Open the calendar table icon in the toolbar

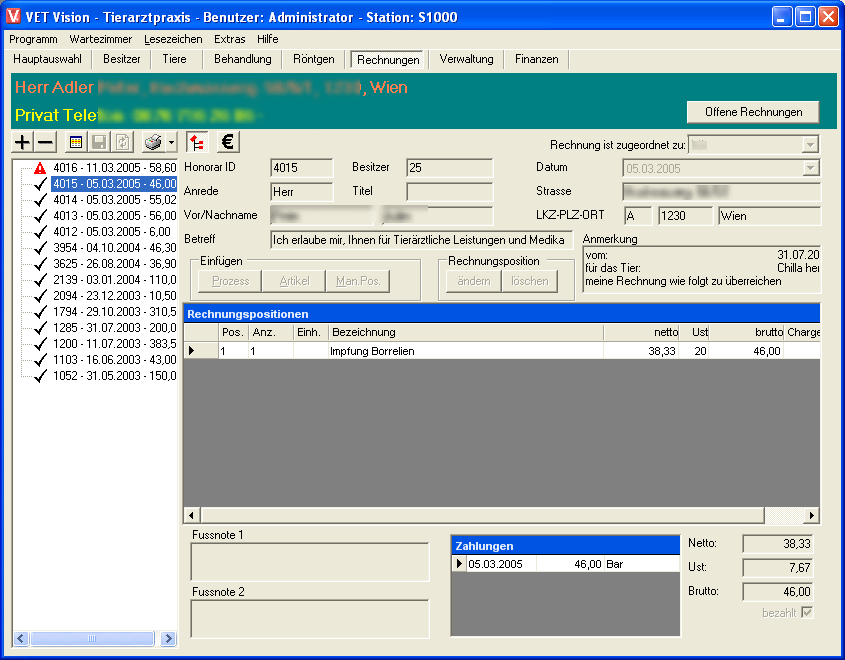pos(76,142)
